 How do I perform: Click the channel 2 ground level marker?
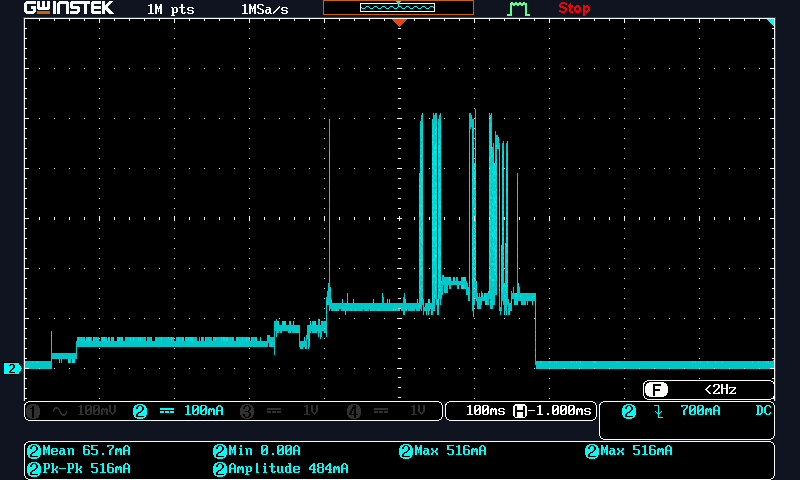pos(12,368)
